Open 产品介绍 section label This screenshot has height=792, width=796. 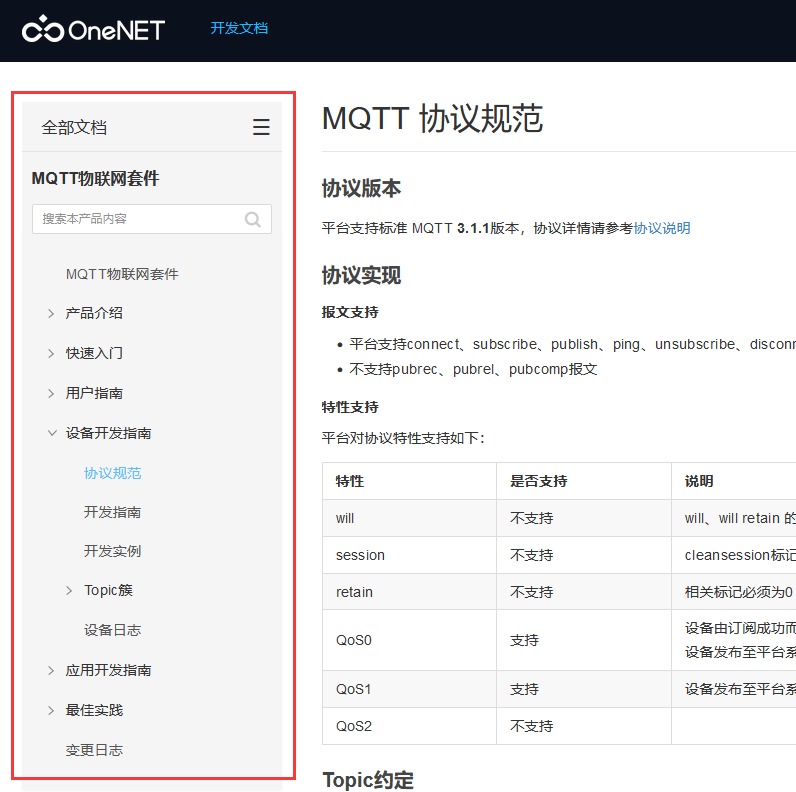tap(94, 313)
